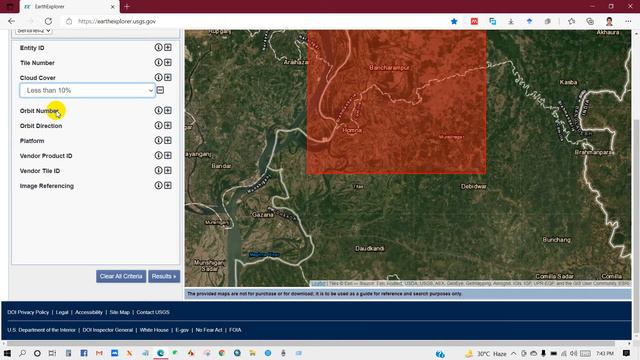Open the DOI Inspector General link
Viewport: 640px width, 360px height.
(108, 330)
